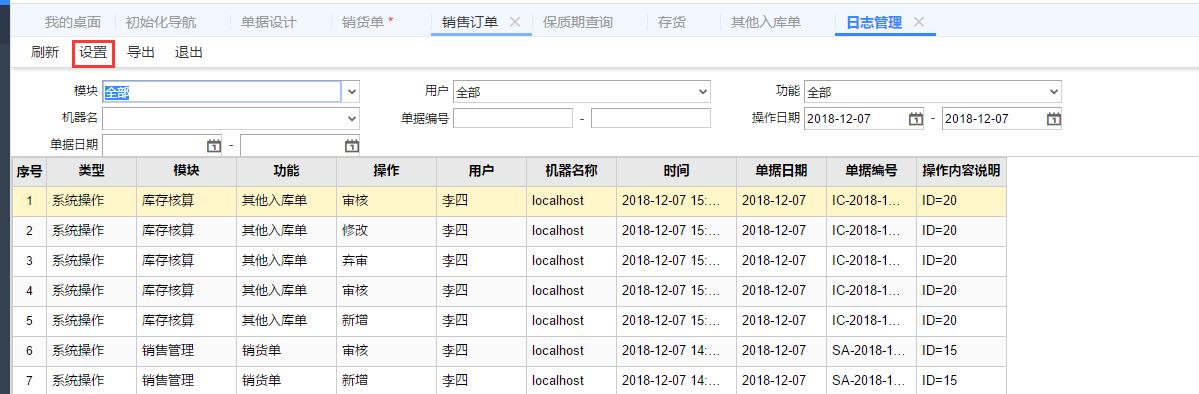Click row 3 ID=20 content cell
The height and width of the screenshot is (394, 1199).
tap(961, 261)
